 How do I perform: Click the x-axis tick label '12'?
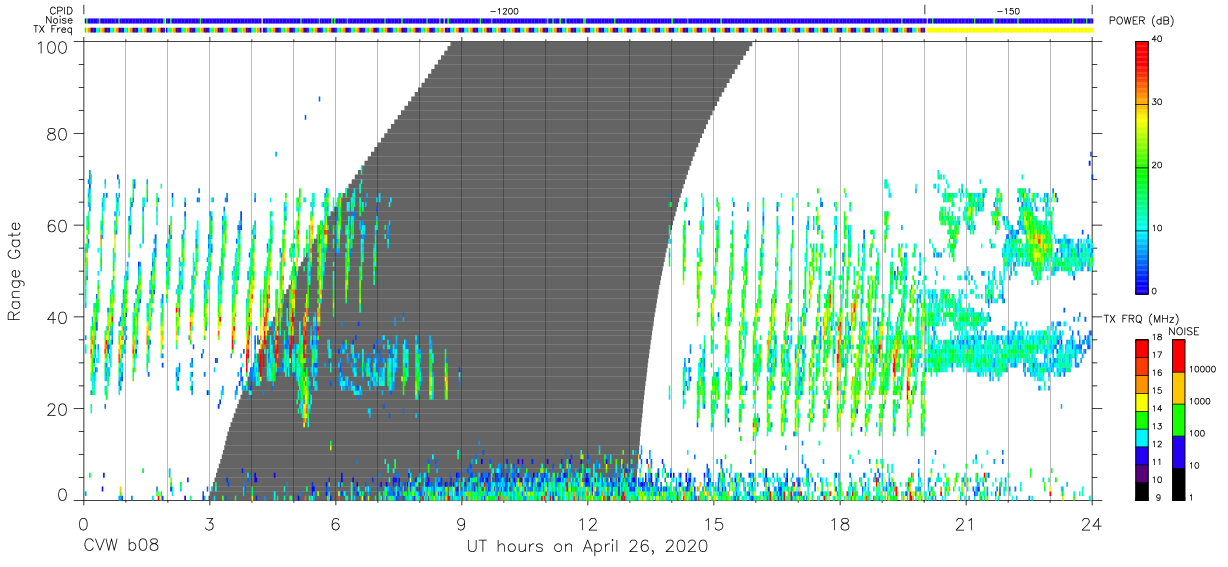(587, 523)
